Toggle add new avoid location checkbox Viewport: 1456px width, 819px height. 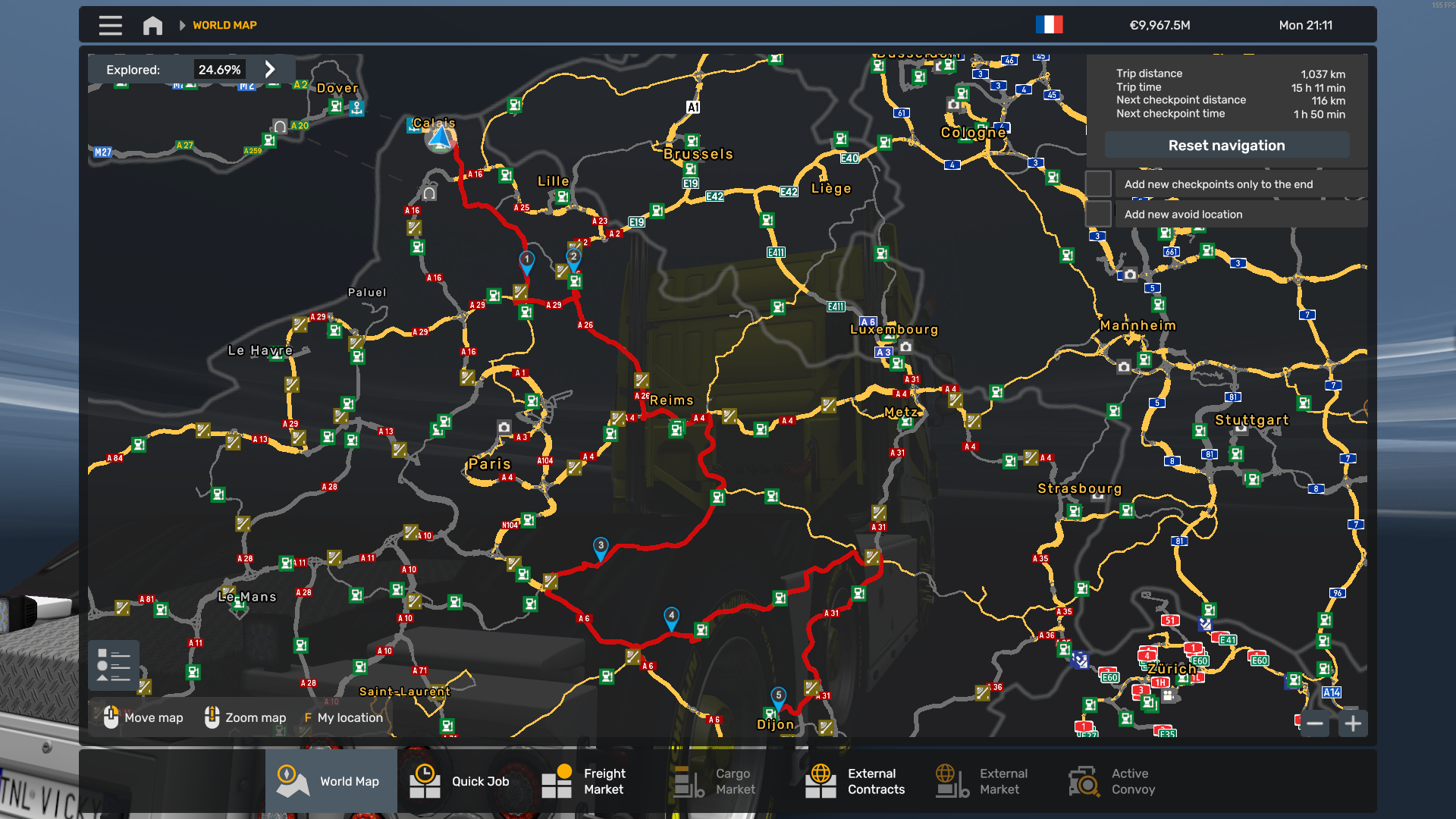(1098, 215)
